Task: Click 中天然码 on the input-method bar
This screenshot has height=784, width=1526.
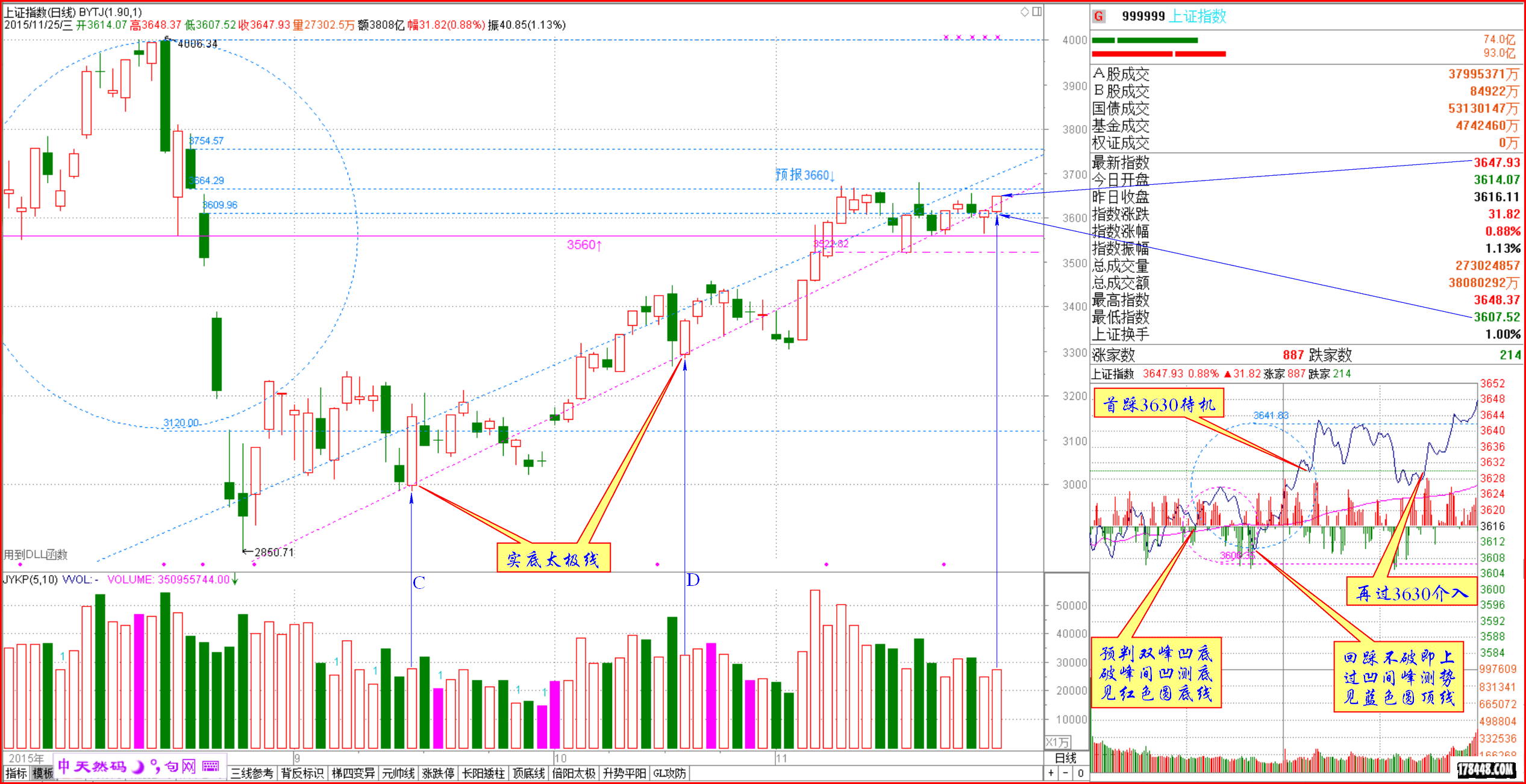Action: [x=92, y=767]
